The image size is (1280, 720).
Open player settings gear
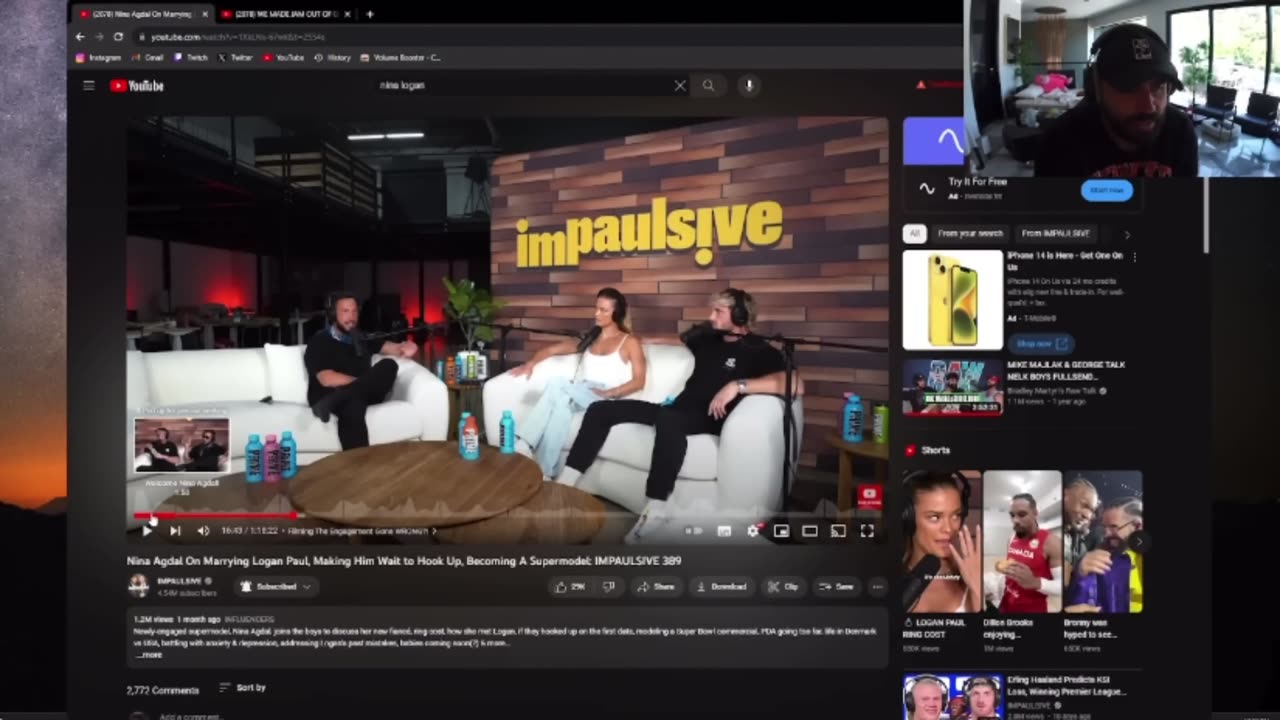click(x=753, y=531)
